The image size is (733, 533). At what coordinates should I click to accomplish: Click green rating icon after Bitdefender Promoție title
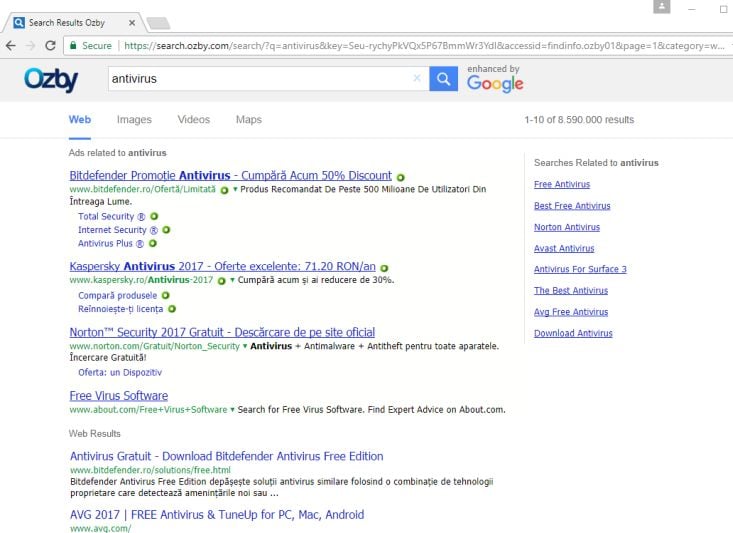pos(401,177)
